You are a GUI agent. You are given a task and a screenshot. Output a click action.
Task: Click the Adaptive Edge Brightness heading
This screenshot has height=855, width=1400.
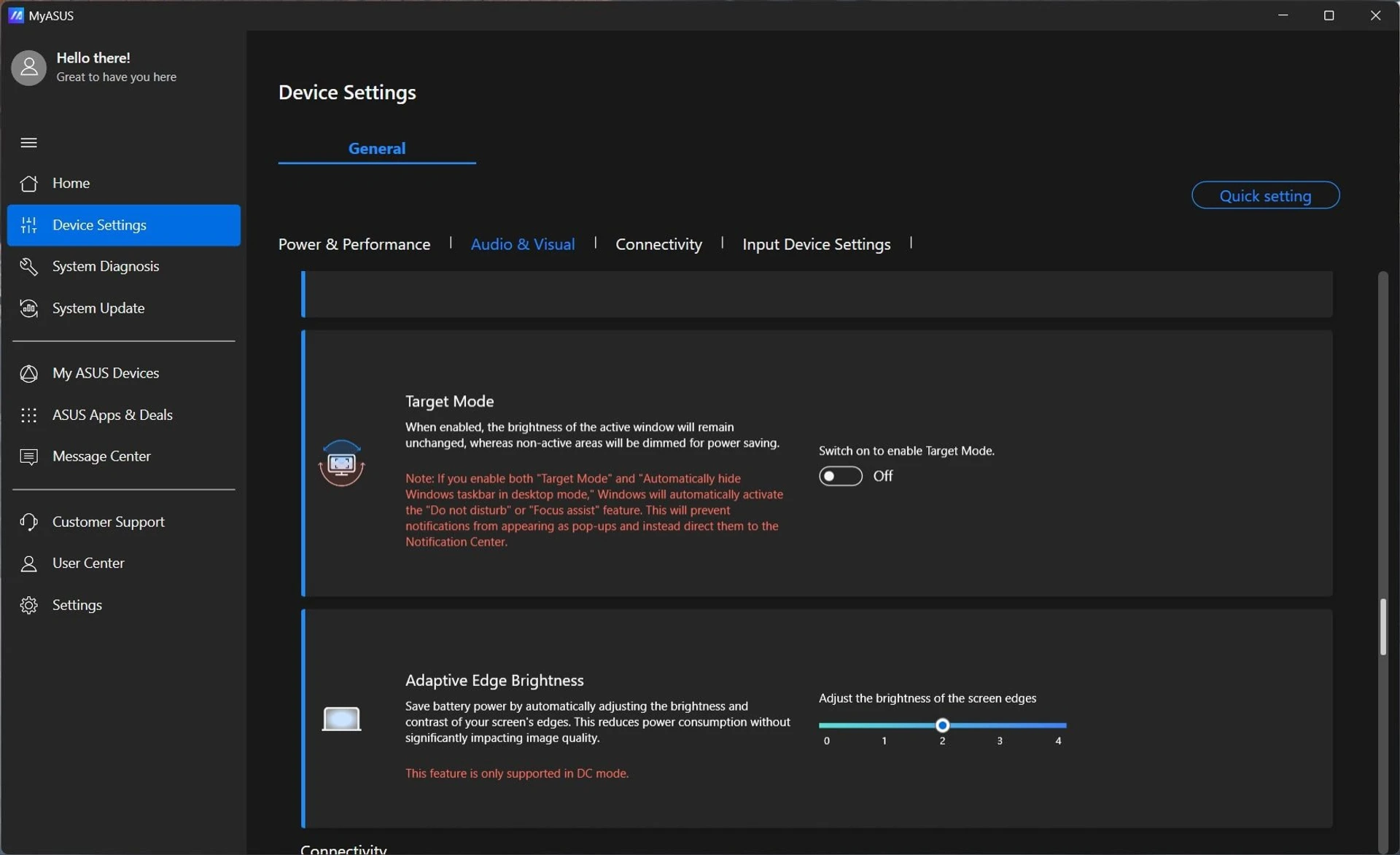click(494, 680)
